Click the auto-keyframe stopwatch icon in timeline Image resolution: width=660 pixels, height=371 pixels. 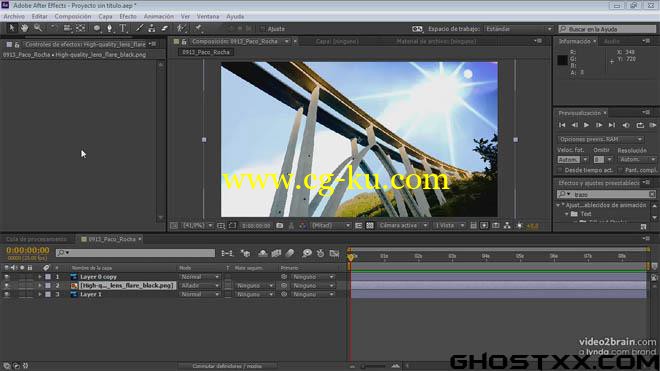coord(320,253)
